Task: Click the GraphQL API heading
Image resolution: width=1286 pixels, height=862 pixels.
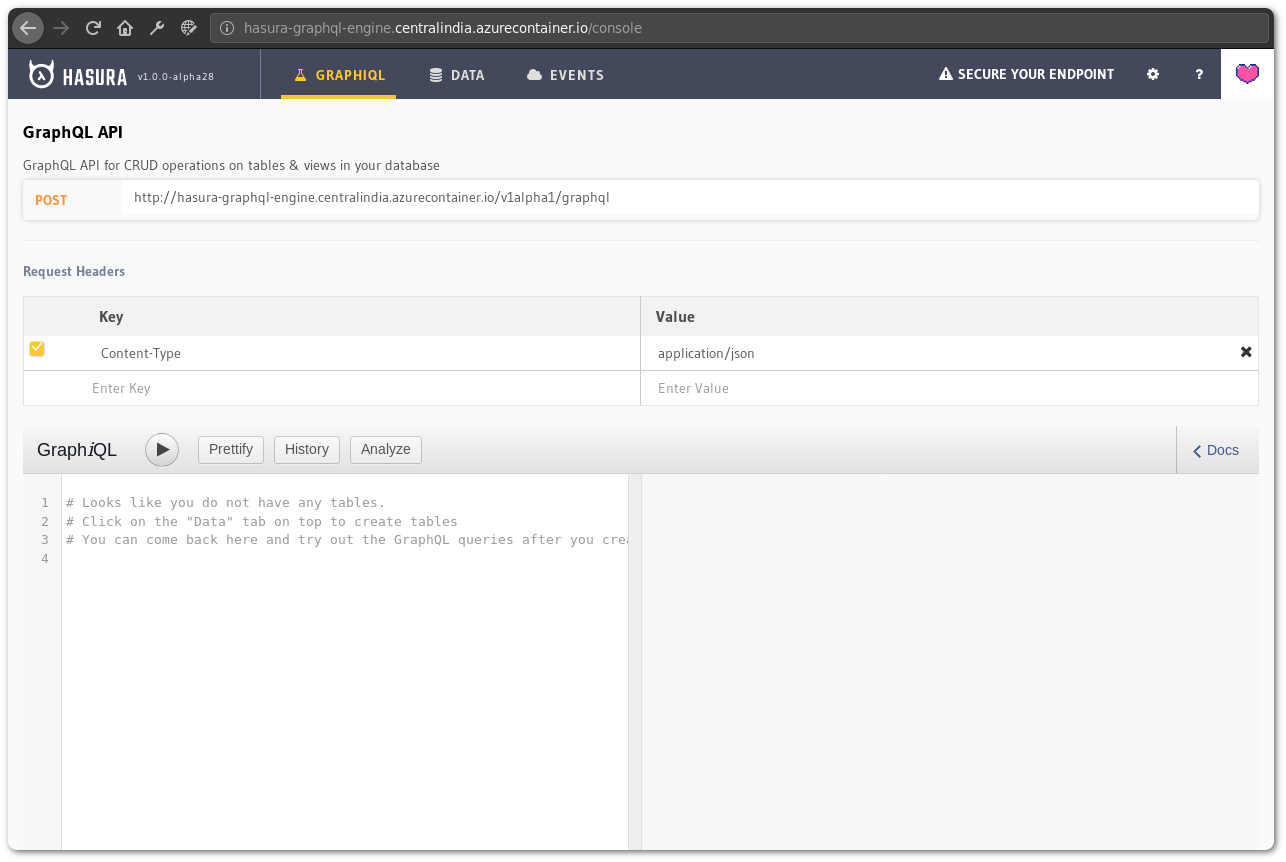Action: (73, 132)
